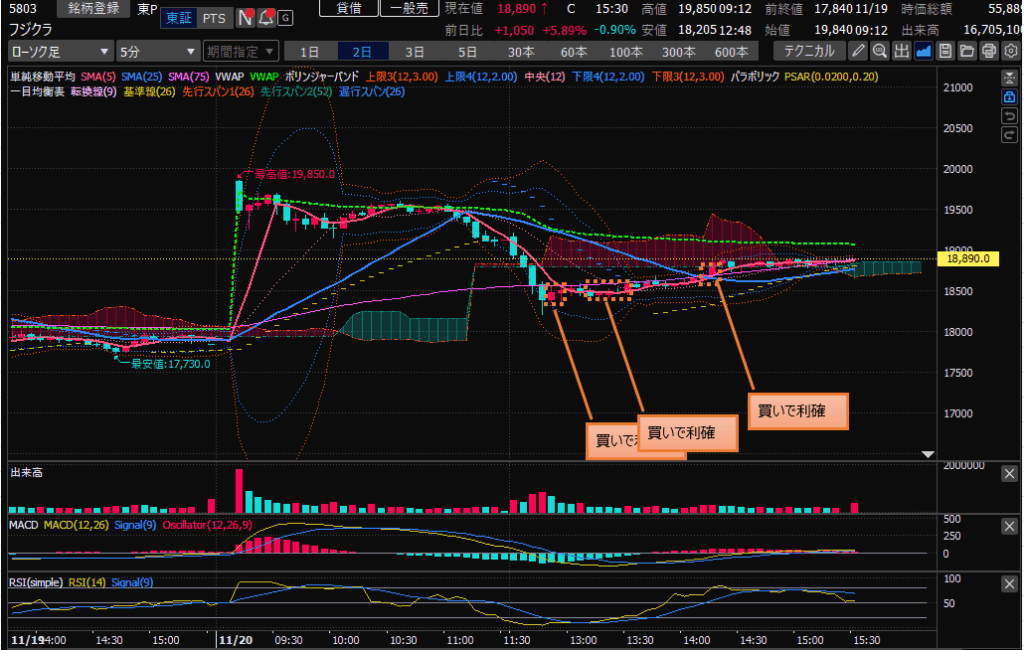Open the ローソク足 chart type dropdown
This screenshot has width=1024, height=650.
pos(59,51)
